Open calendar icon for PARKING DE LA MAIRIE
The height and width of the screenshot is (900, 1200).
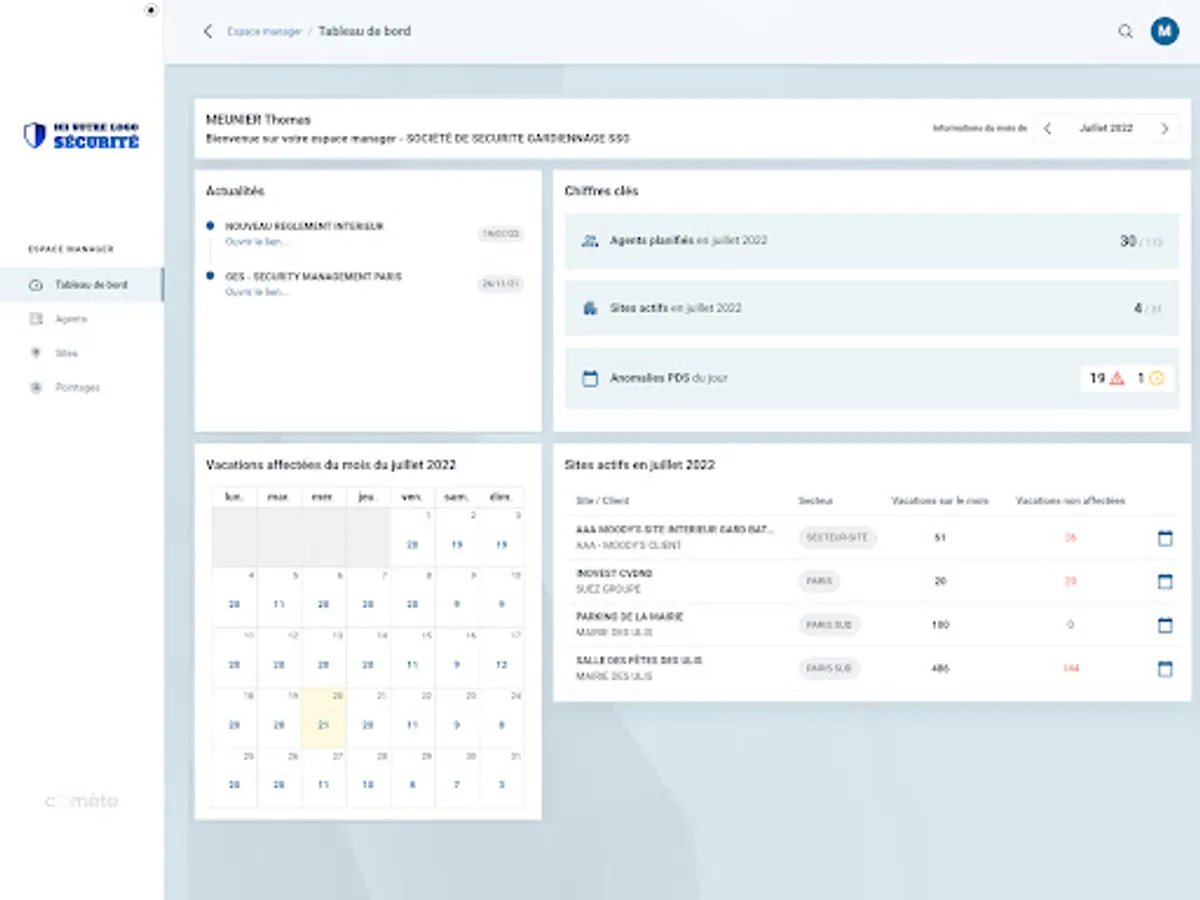coord(1165,625)
